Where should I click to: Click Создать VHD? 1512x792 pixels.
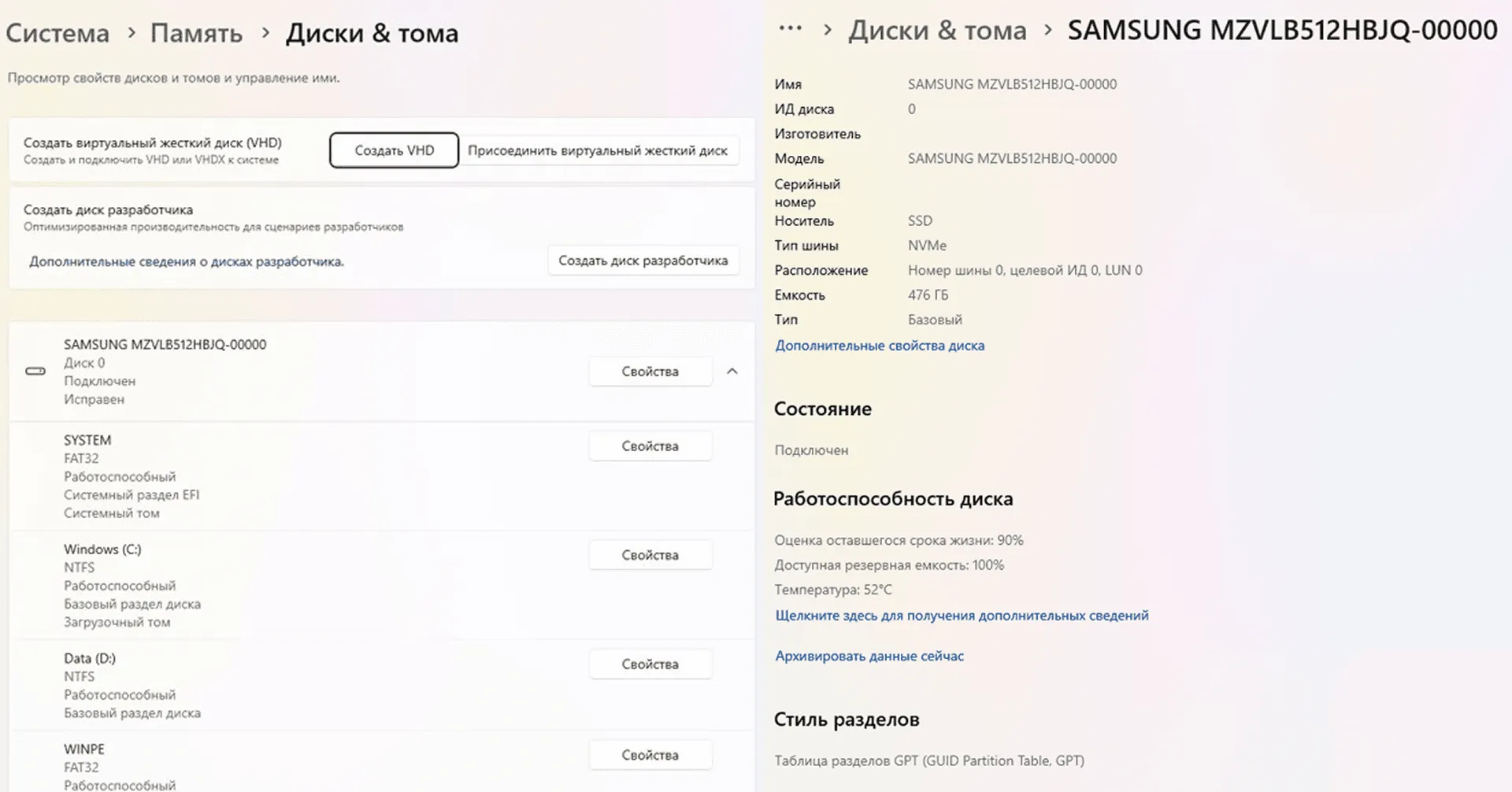click(x=394, y=150)
